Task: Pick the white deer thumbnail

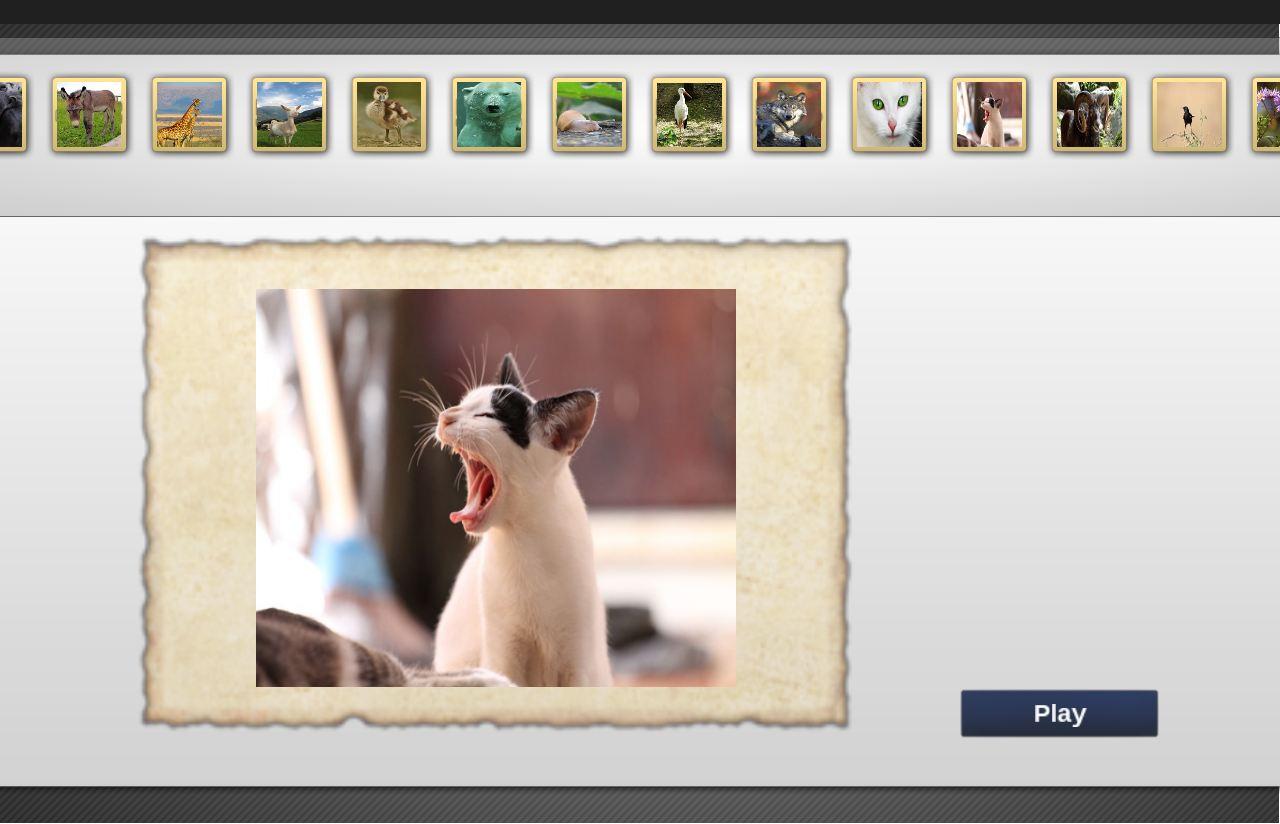Action: 289,115
